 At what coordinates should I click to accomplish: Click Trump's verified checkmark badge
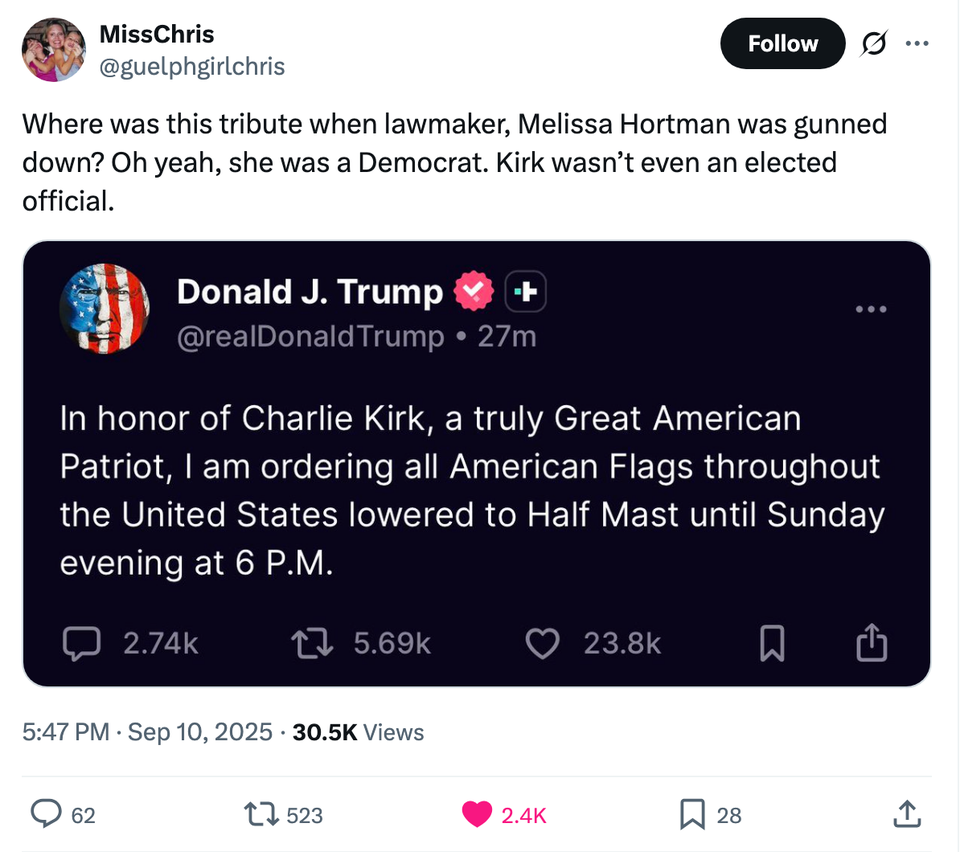tap(475, 291)
